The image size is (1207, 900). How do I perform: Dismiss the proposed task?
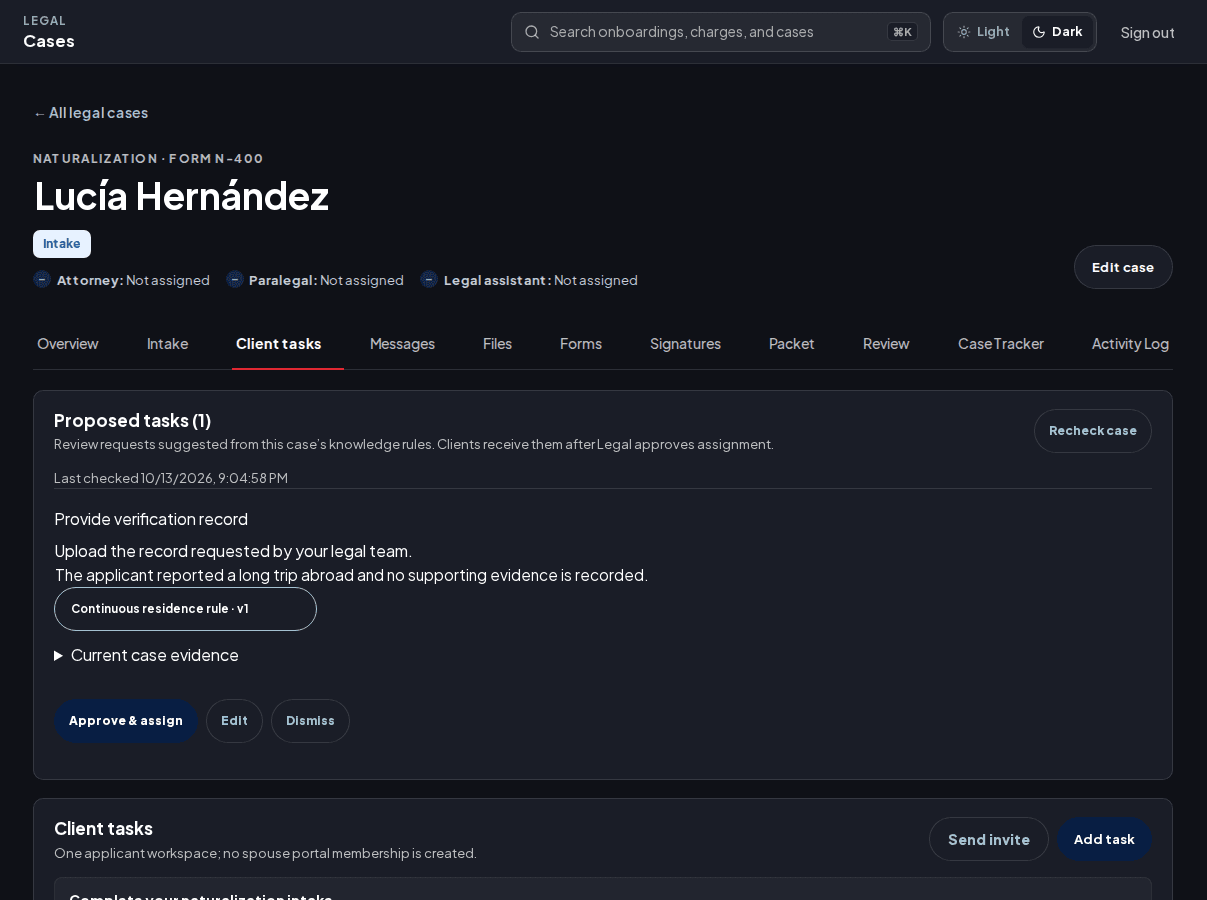coord(310,721)
